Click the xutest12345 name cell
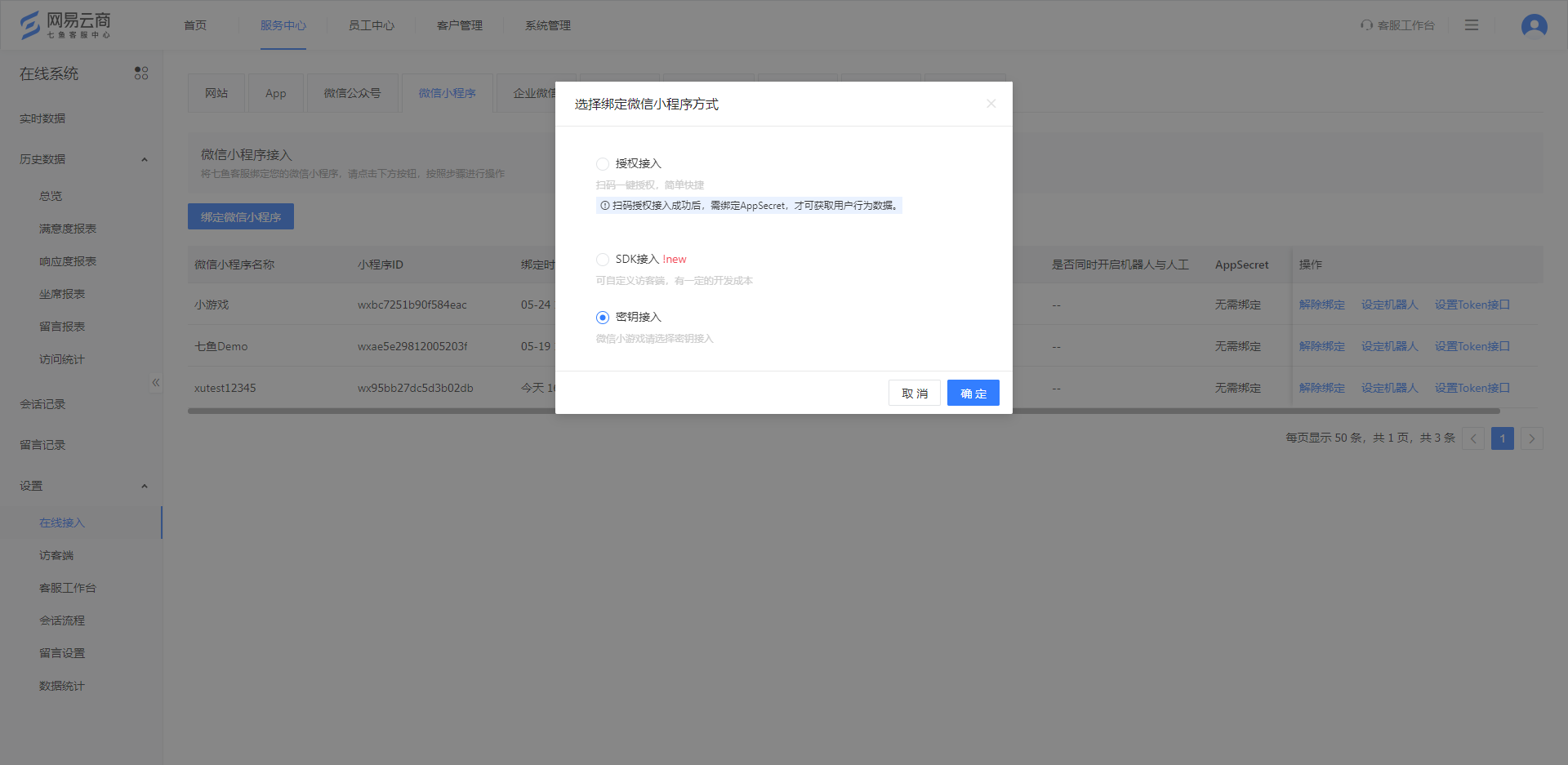1568x765 pixels. [x=225, y=388]
